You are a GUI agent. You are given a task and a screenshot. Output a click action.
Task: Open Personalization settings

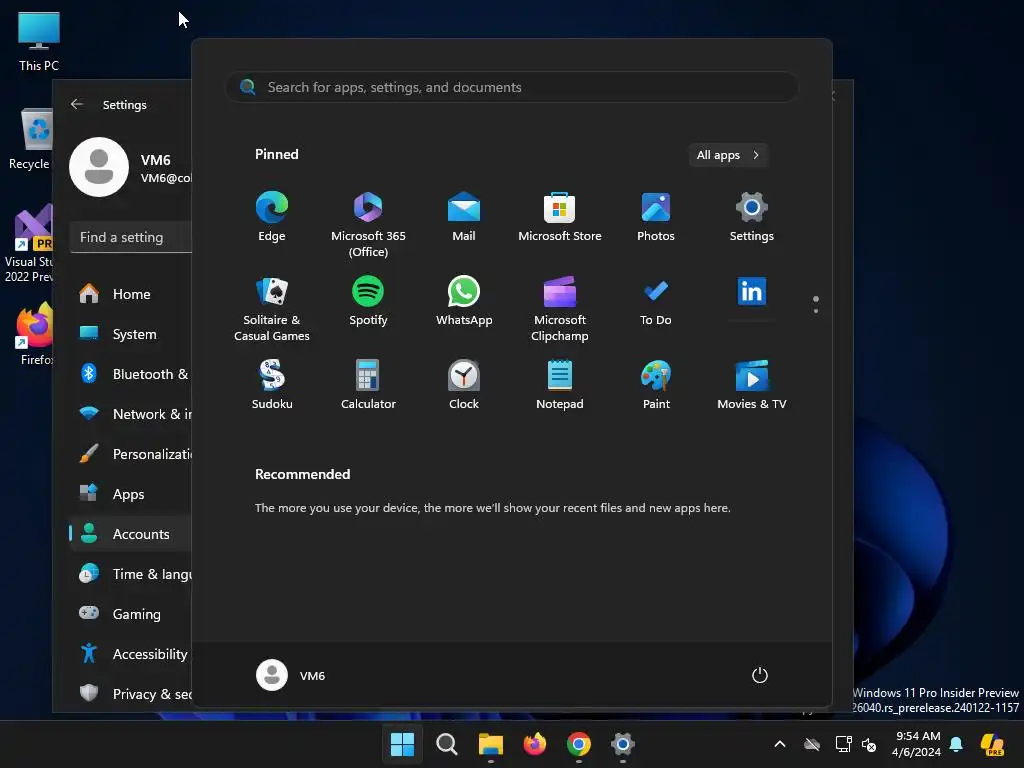(131, 455)
